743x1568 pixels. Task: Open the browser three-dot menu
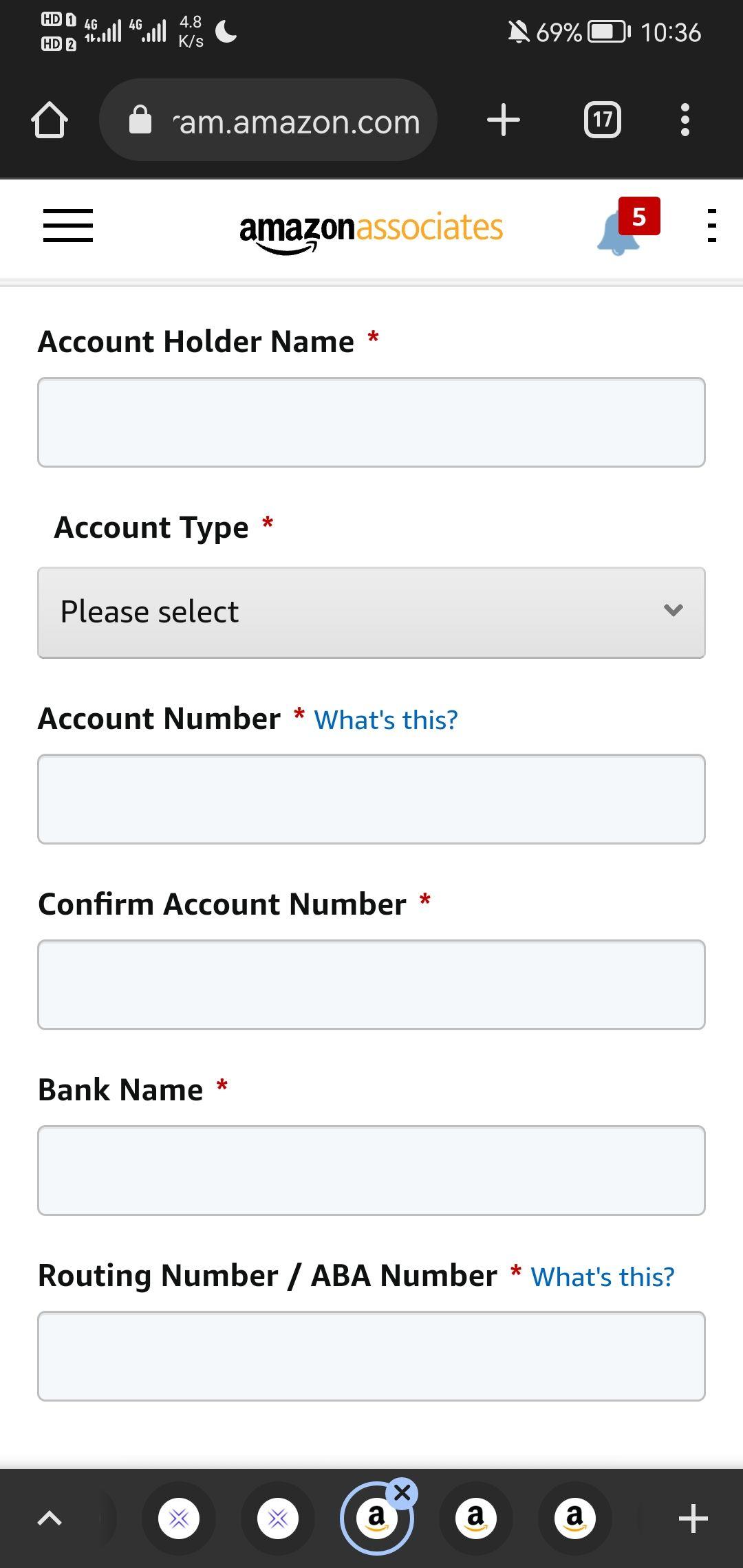[685, 120]
